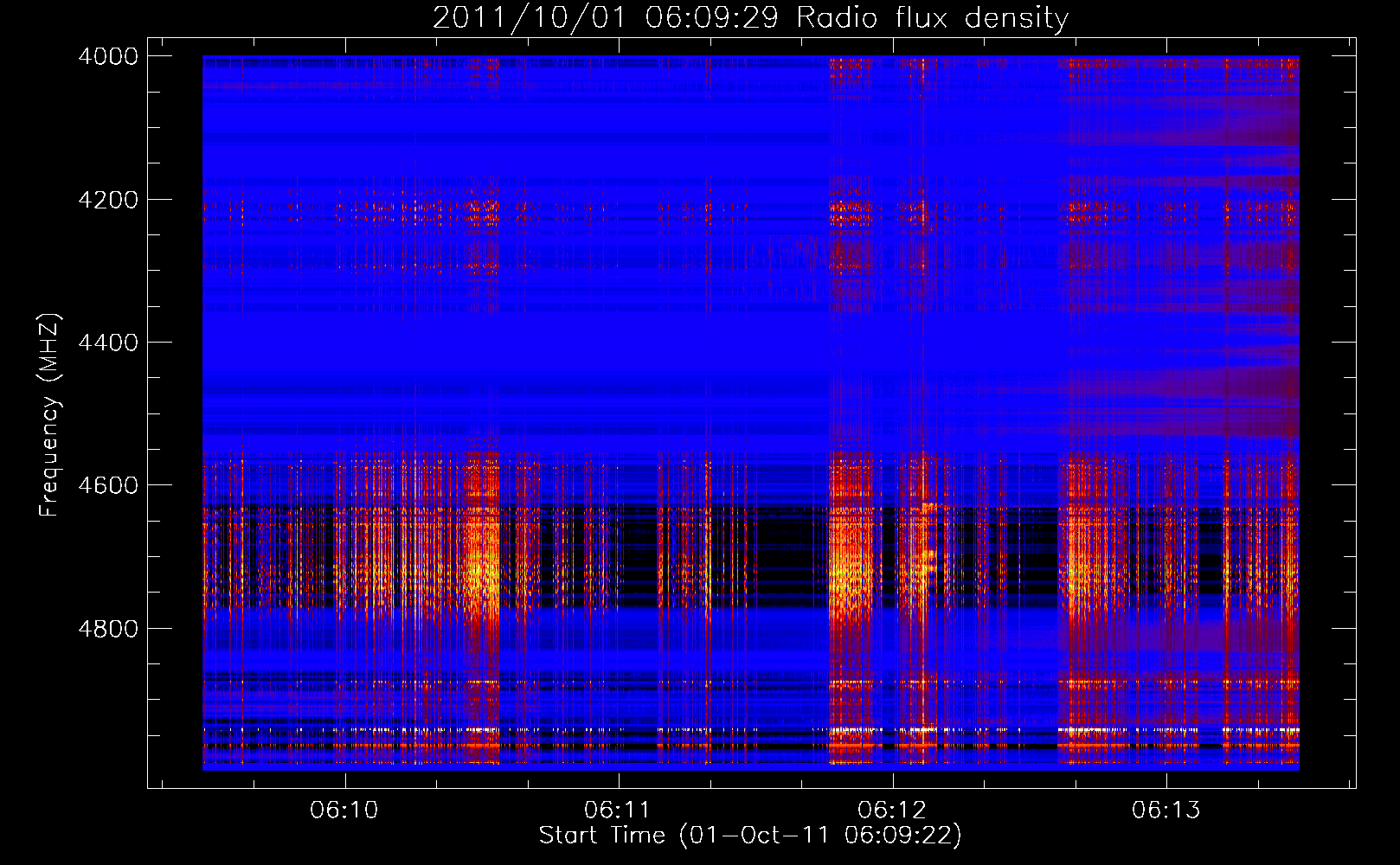Select the 4800 frequency axis label
Image resolution: width=1400 pixels, height=865 pixels.
pos(108,628)
